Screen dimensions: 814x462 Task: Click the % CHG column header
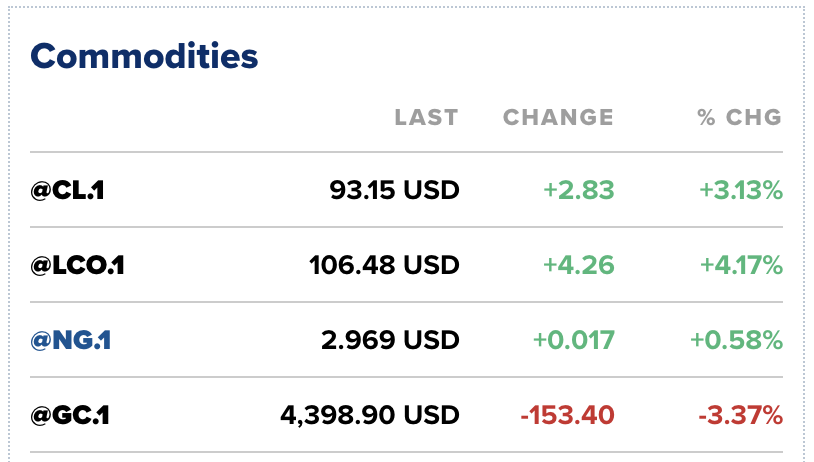coord(740,117)
